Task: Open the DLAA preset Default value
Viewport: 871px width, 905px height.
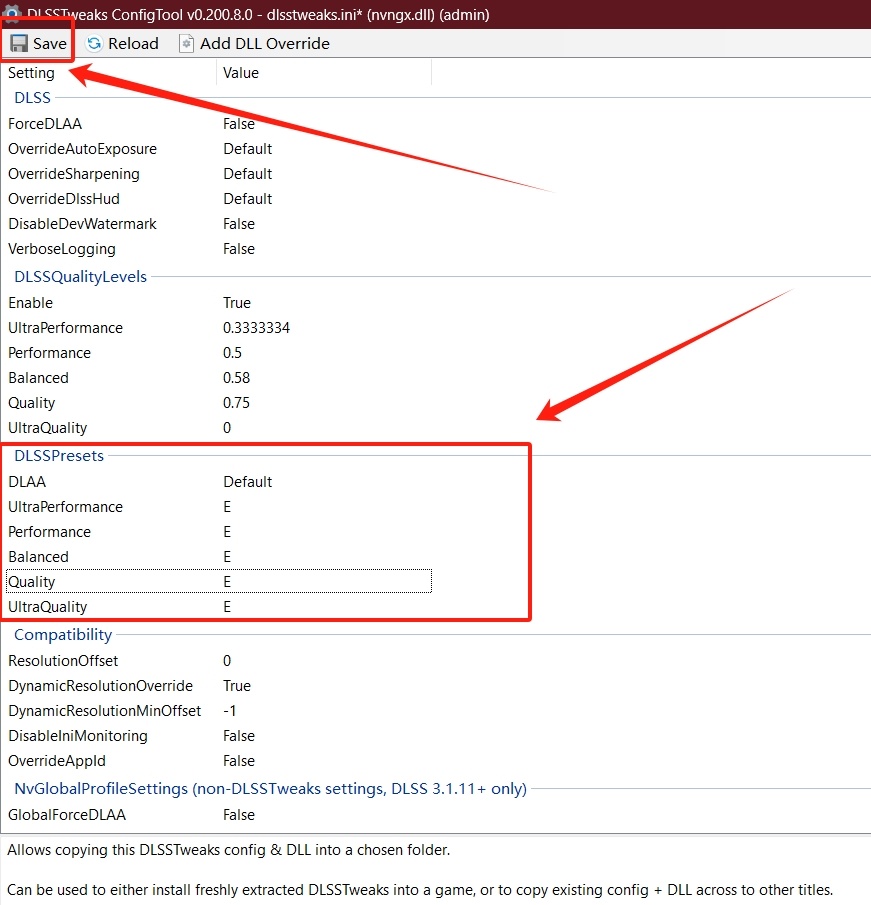Action: pyautogui.click(x=248, y=481)
